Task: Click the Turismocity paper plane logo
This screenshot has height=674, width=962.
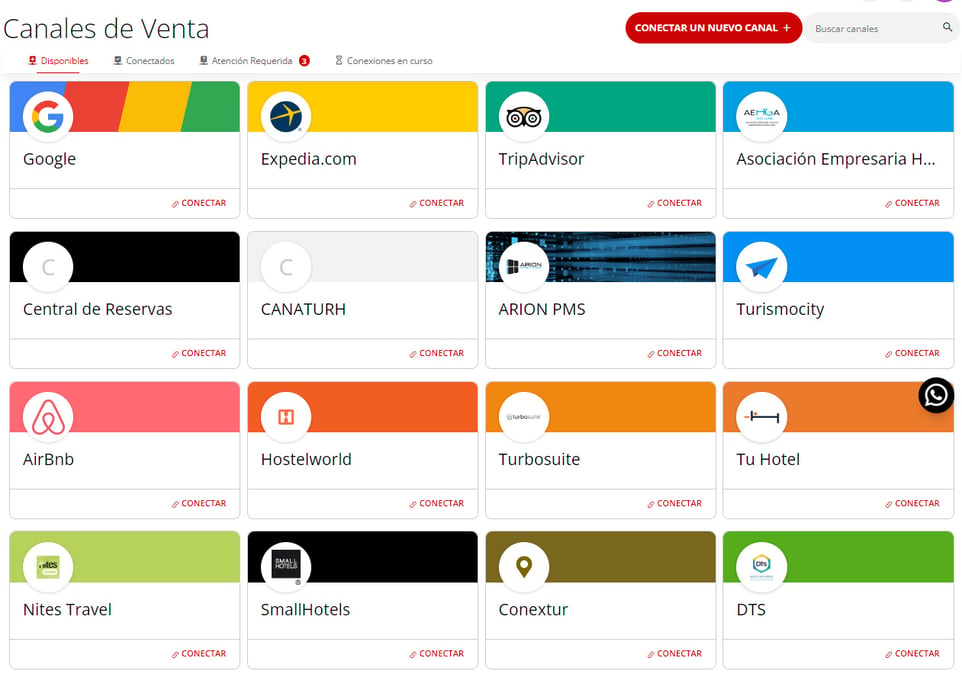Action: (x=761, y=266)
